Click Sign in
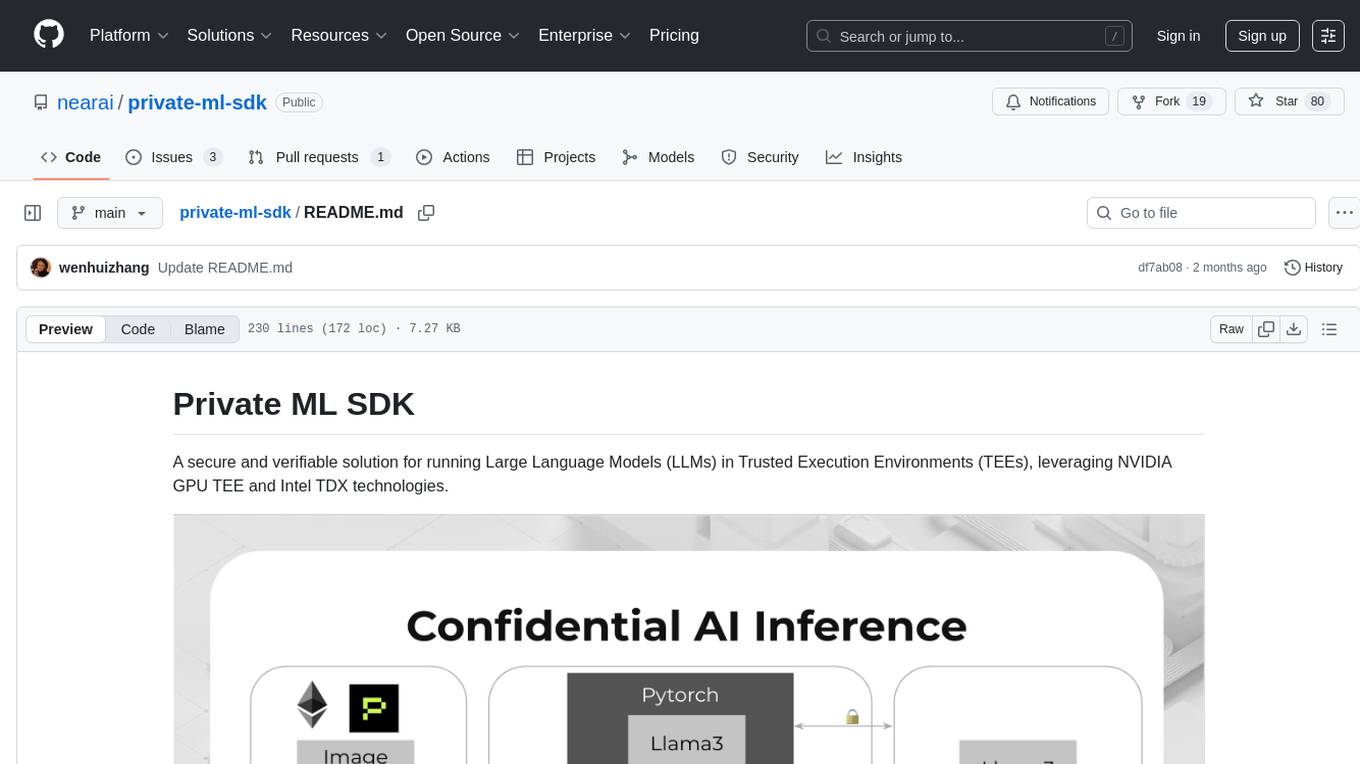 pos(1178,36)
